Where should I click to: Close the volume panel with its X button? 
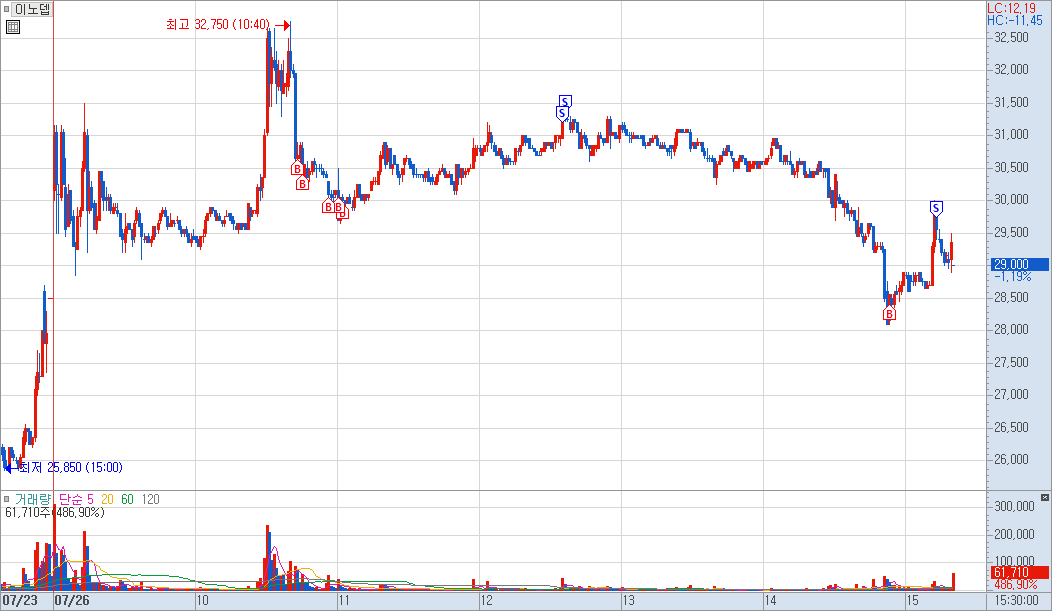(1045, 497)
